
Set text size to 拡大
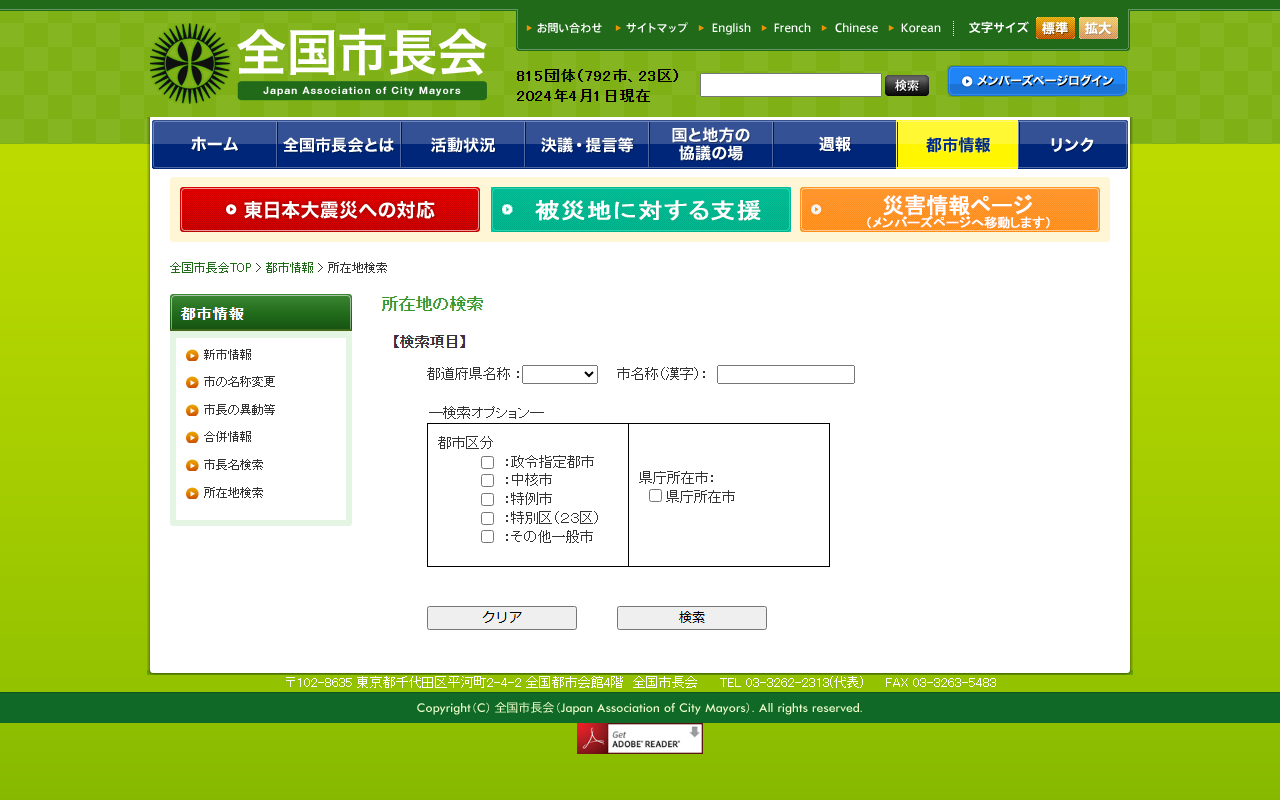pos(1098,28)
